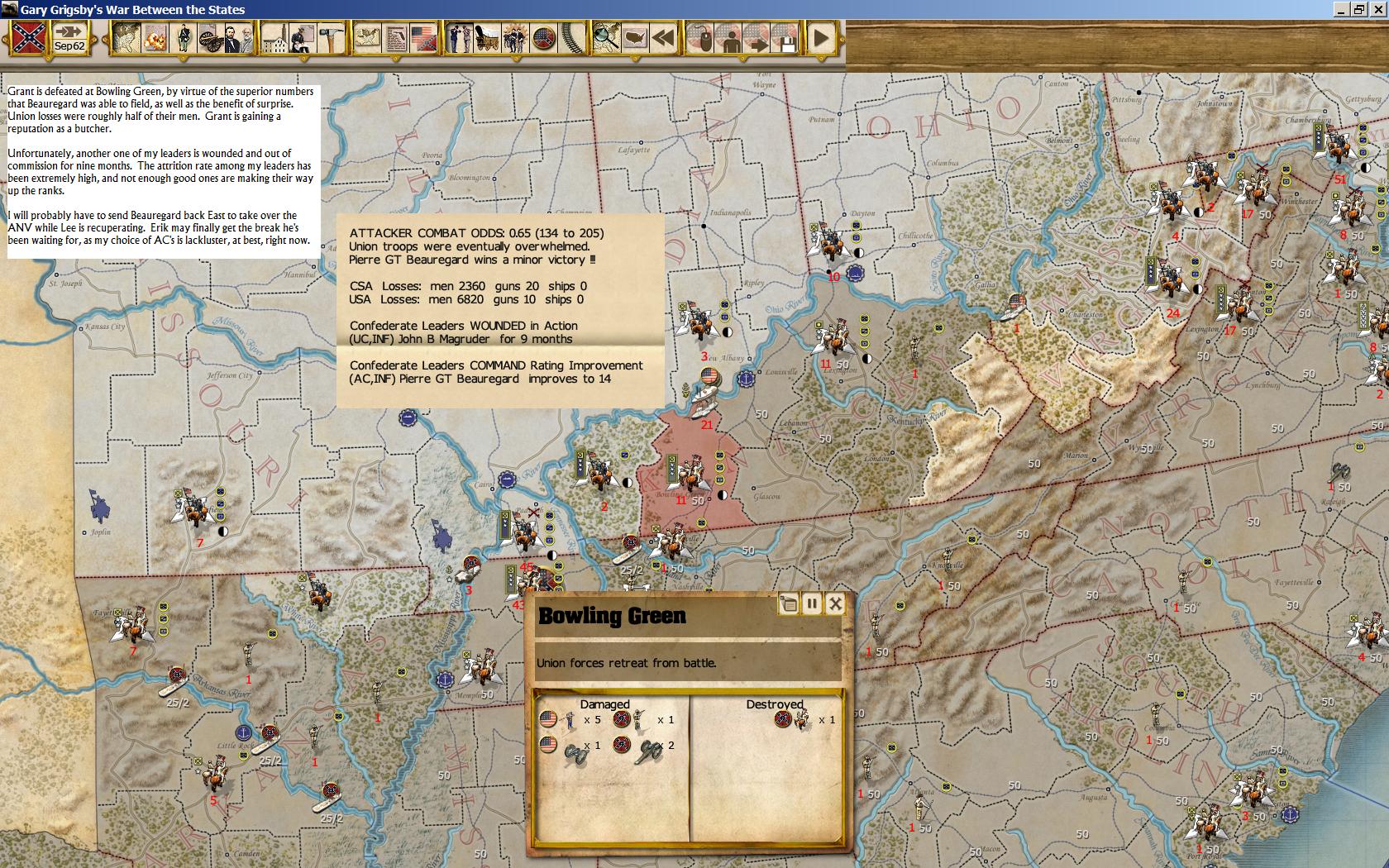Click 'John B Magruder for 9 months' line
The width and height of the screenshot is (1389, 868).
[x=461, y=339]
